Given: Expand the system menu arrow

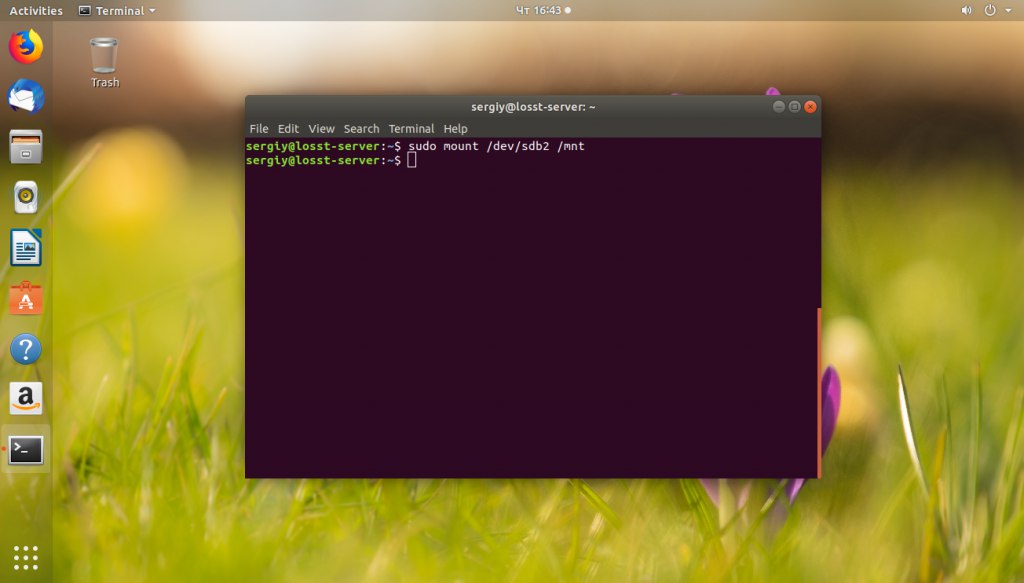Looking at the screenshot, I should point(1008,10).
